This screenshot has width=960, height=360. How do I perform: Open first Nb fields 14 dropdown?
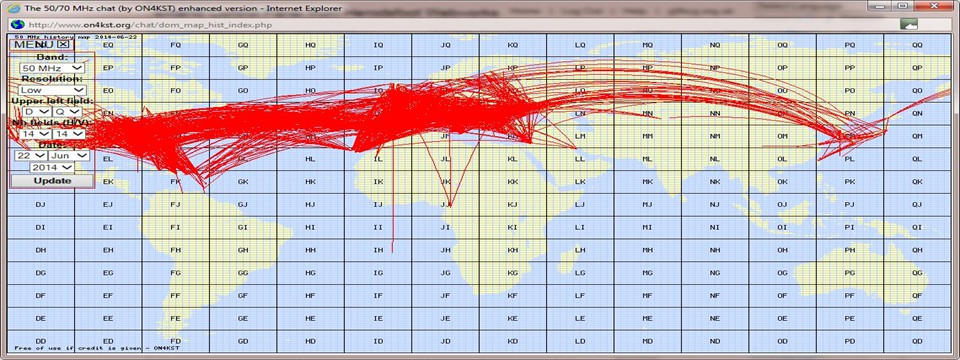(x=36, y=133)
